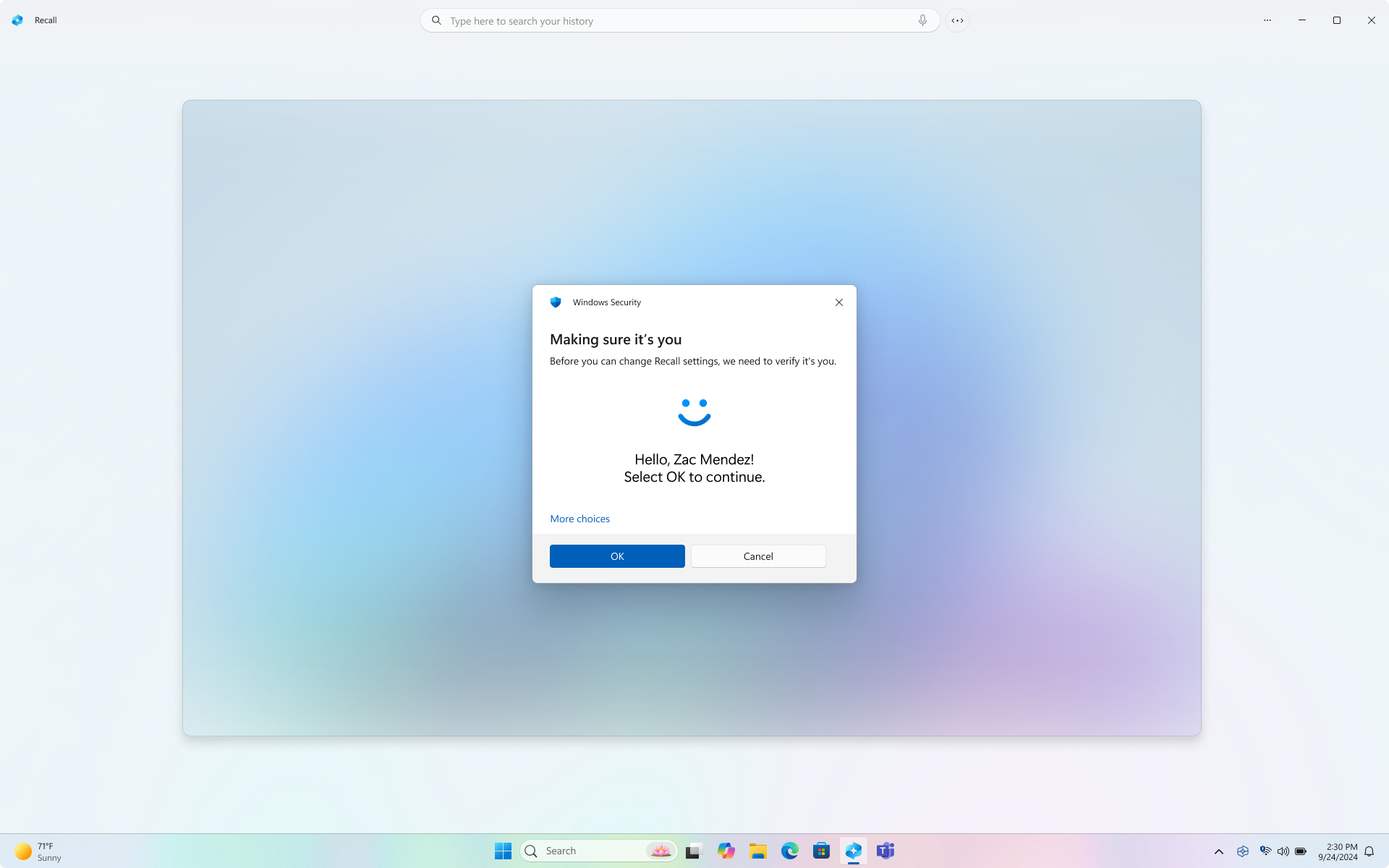Click the Microsoft Edge browser icon in taskbar

tap(789, 851)
